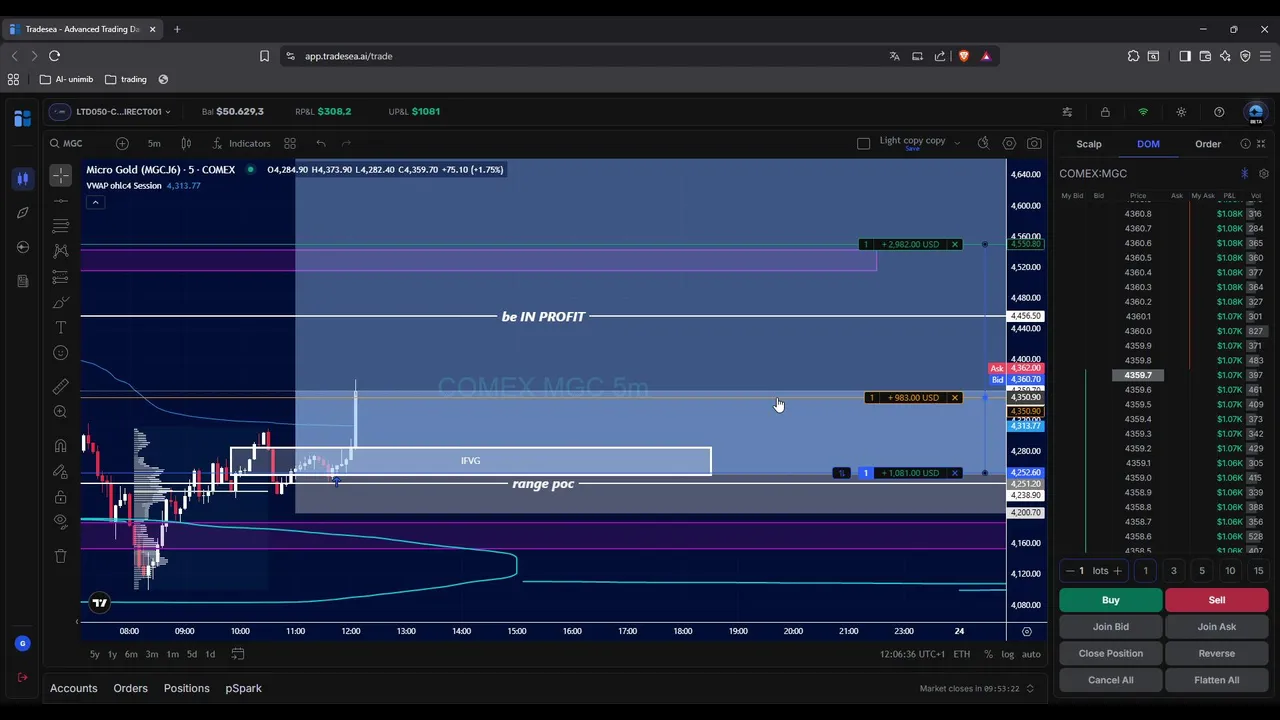The height and width of the screenshot is (720, 1280).
Task: Open the XABCD patterns tool
Action: [x=61, y=251]
